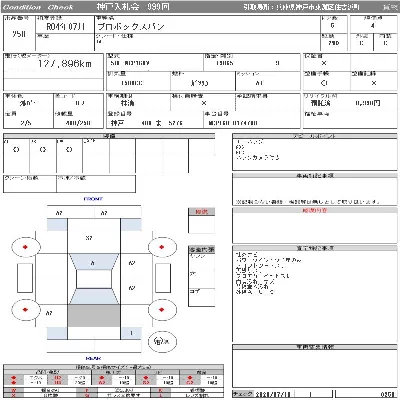Click the front-left wheel red diamond marker

coord(25,247)
